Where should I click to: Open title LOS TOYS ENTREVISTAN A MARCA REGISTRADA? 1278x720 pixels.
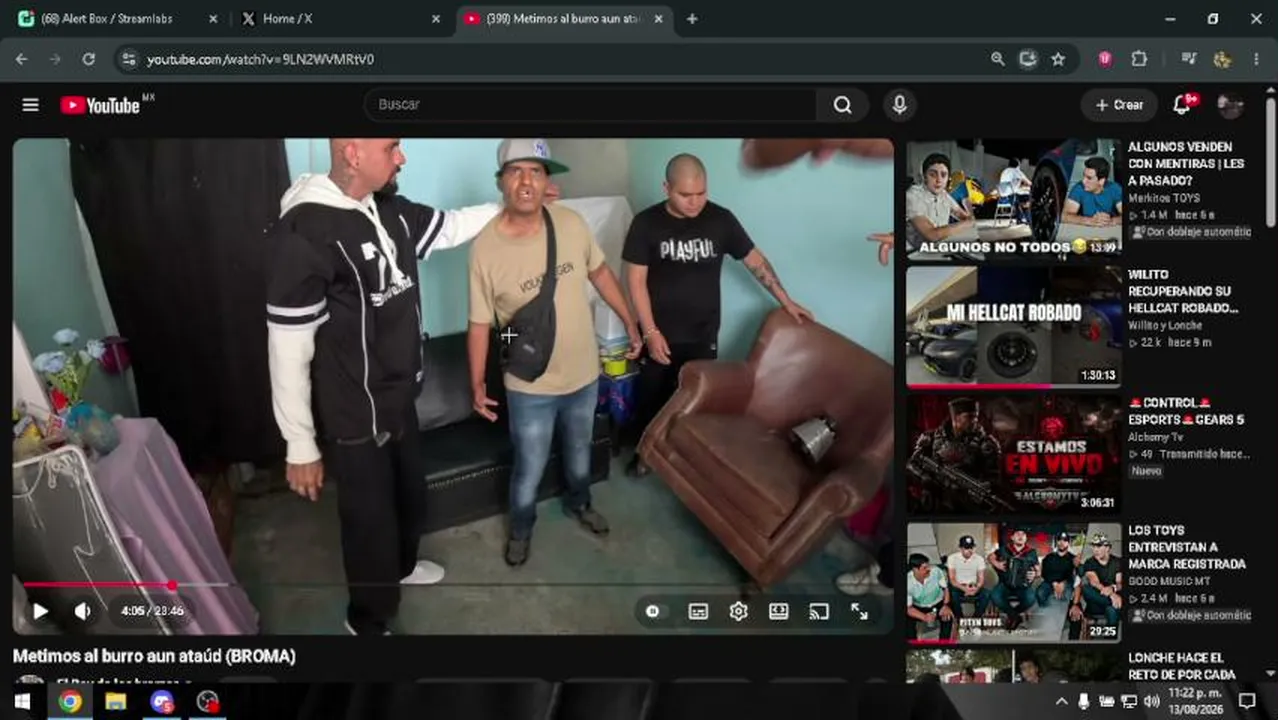point(1187,547)
